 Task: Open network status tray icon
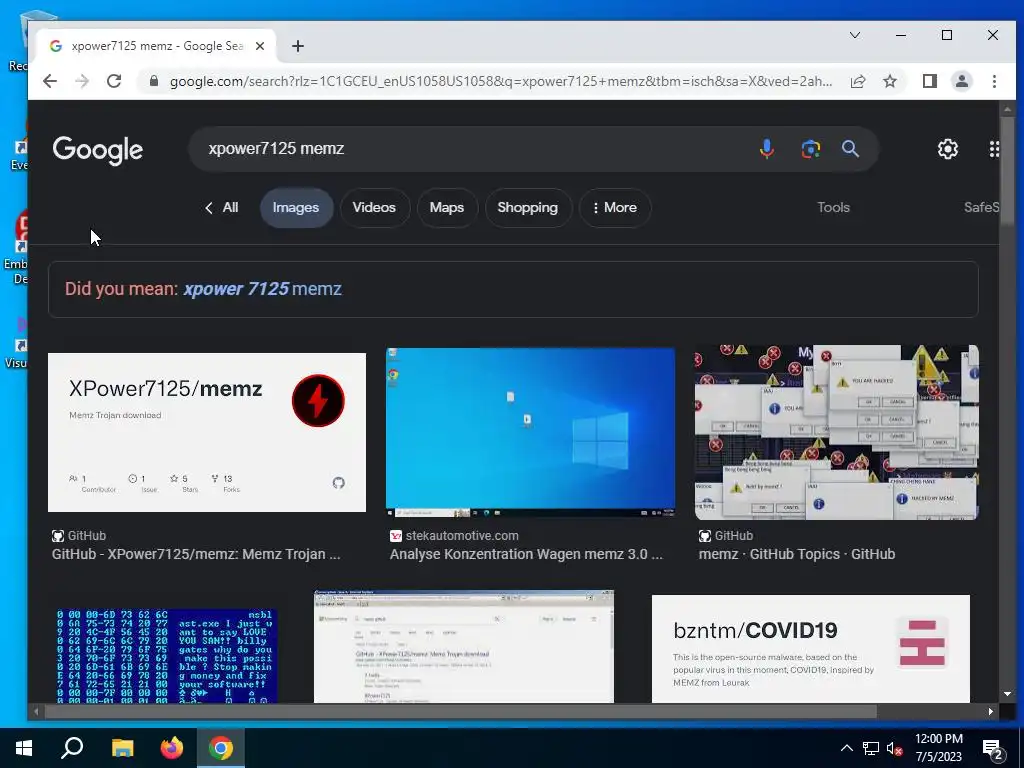pyautogui.click(x=871, y=748)
